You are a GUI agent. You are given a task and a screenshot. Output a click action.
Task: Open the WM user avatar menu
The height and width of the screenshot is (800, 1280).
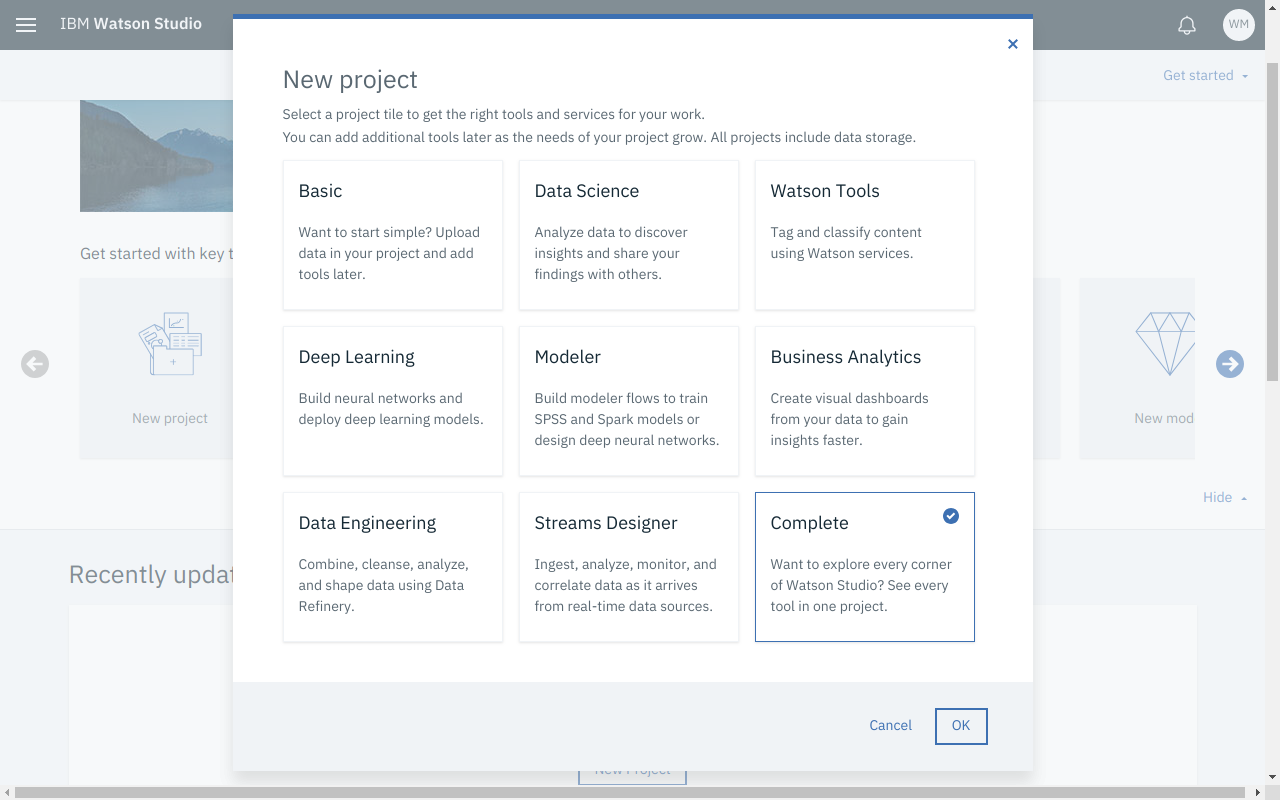(1238, 25)
